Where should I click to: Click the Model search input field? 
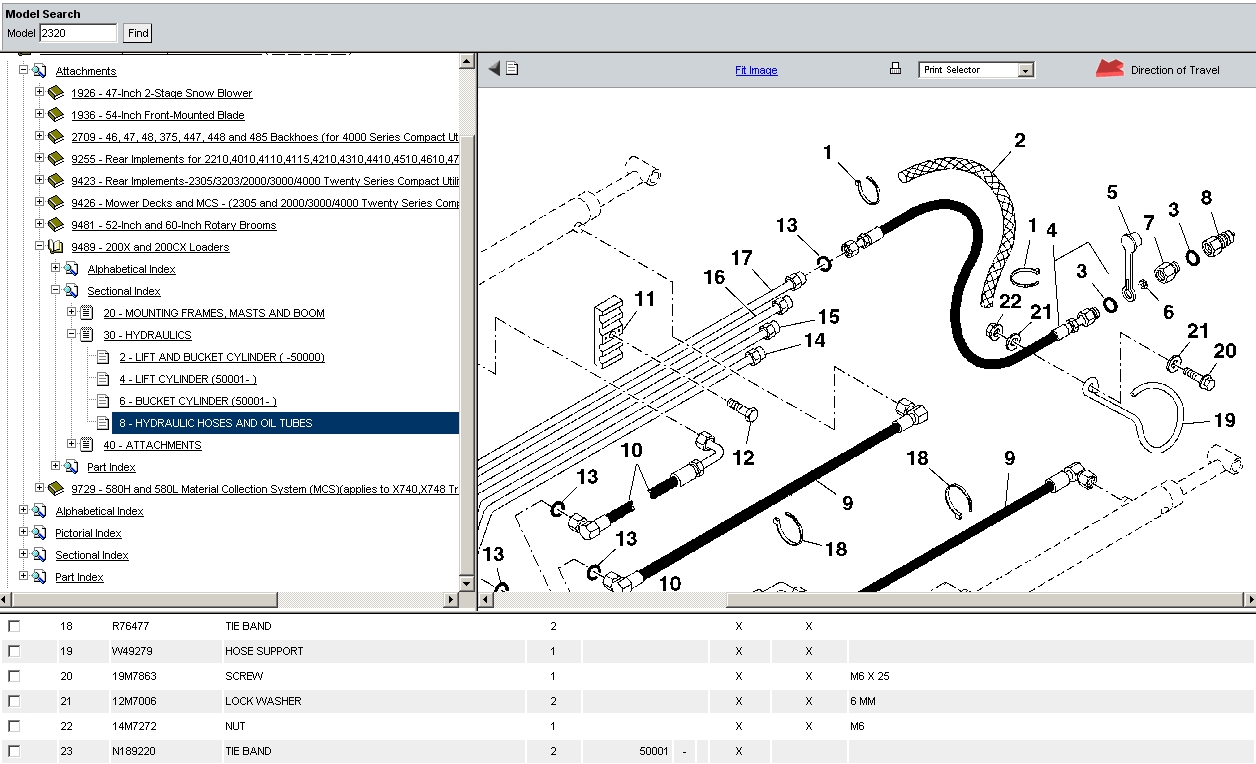coord(78,33)
